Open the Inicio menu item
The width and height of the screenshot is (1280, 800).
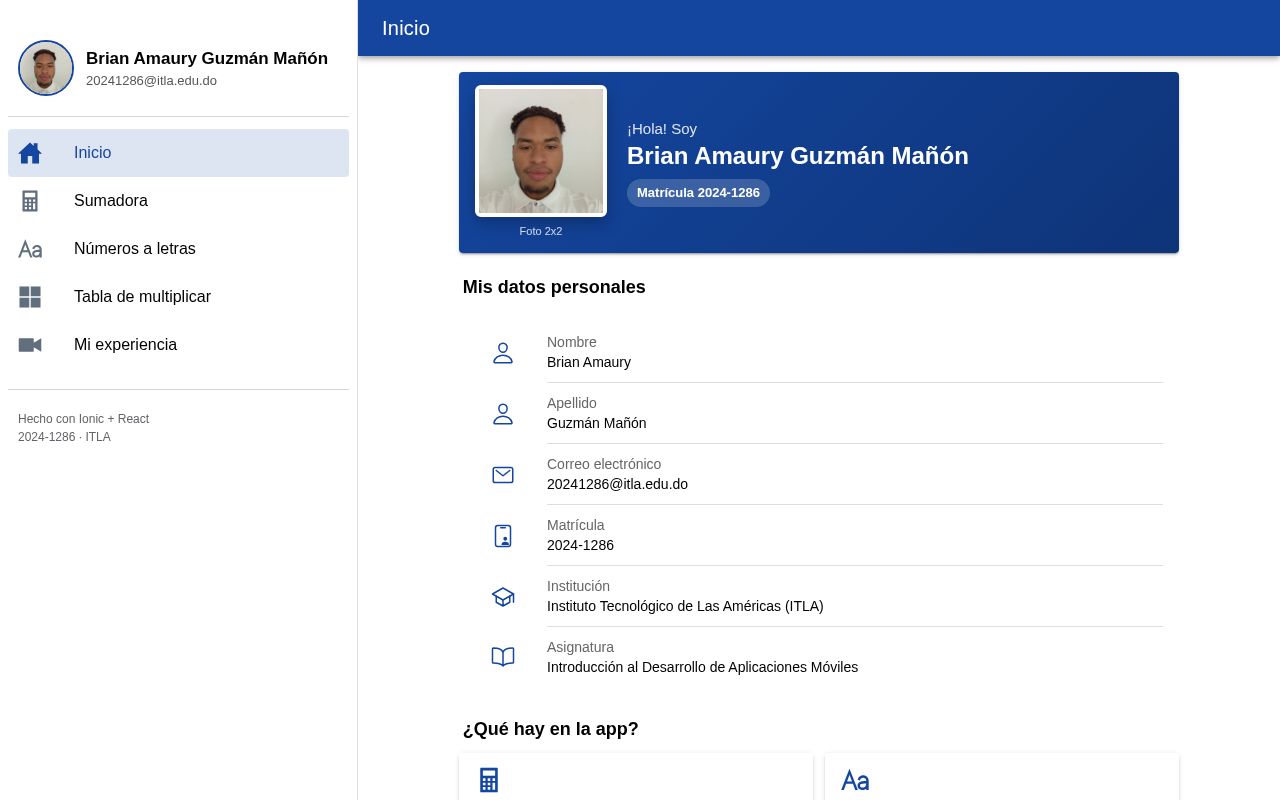point(178,153)
